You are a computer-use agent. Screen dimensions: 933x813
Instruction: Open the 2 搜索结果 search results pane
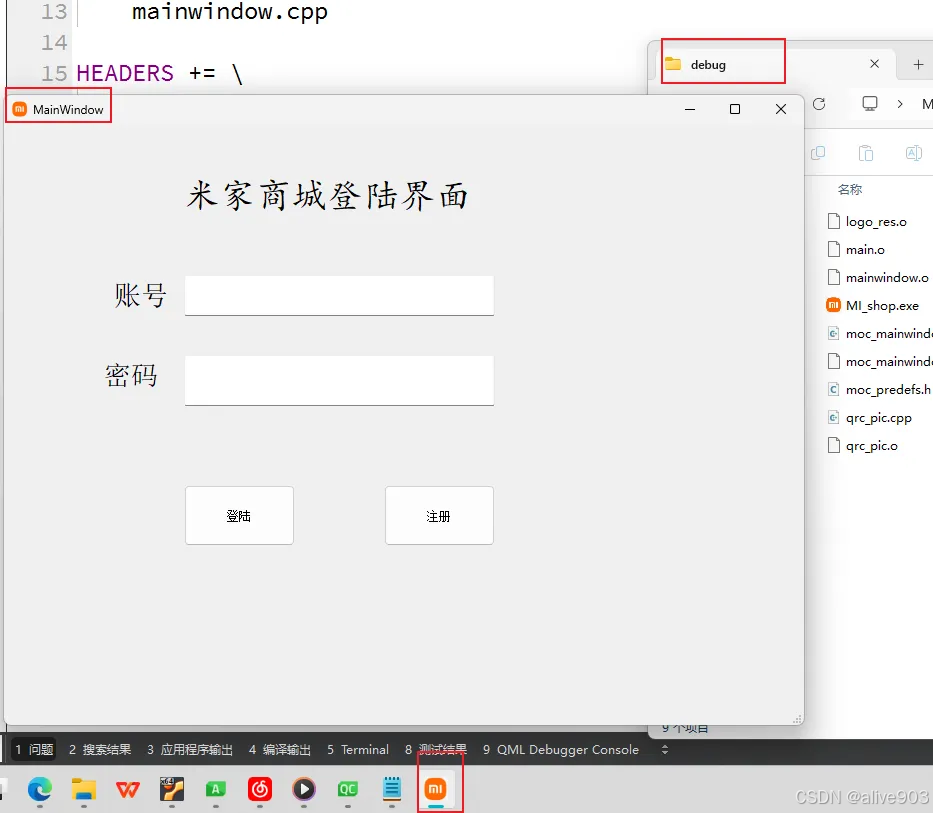tap(100, 749)
